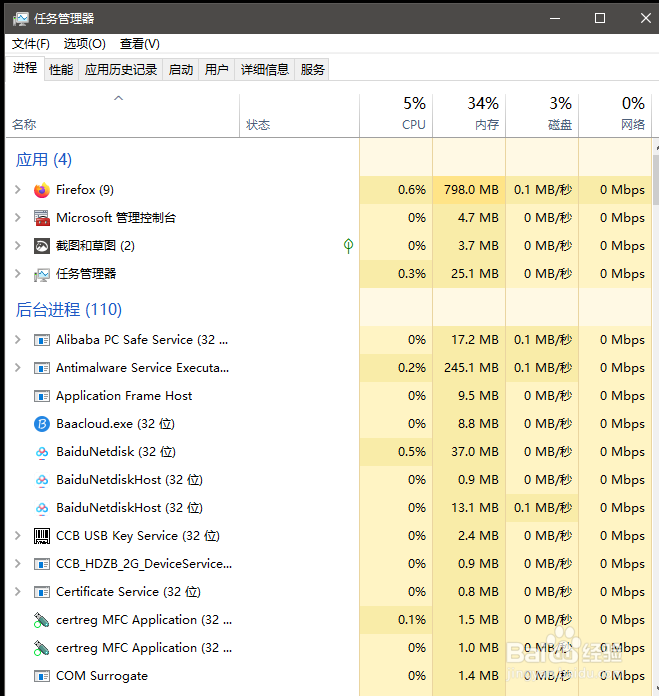Click the 任务管理器 process icon
Image resolution: width=659 pixels, height=696 pixels.
pyautogui.click(x=41, y=274)
